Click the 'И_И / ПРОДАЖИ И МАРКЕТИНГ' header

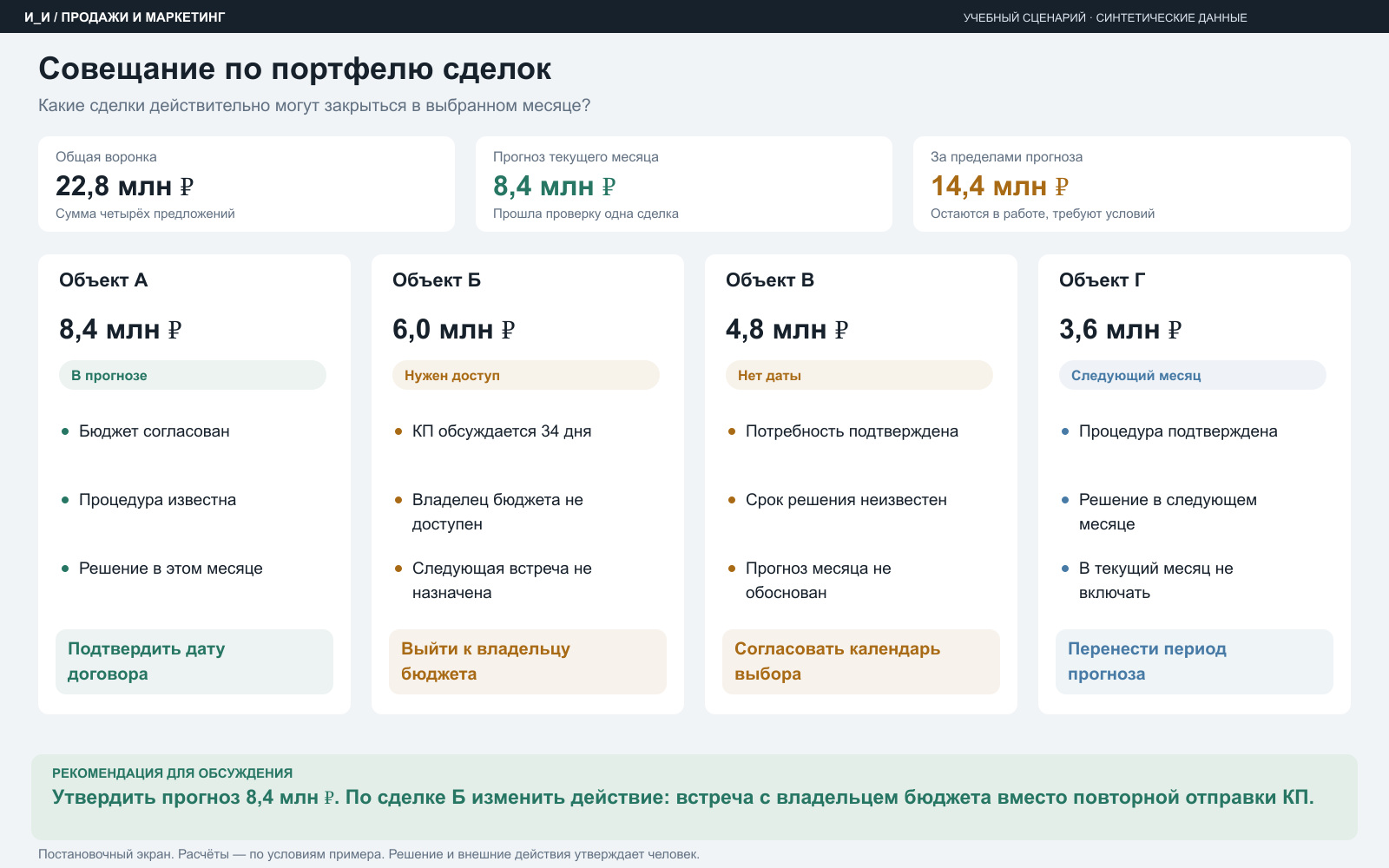[124, 17]
